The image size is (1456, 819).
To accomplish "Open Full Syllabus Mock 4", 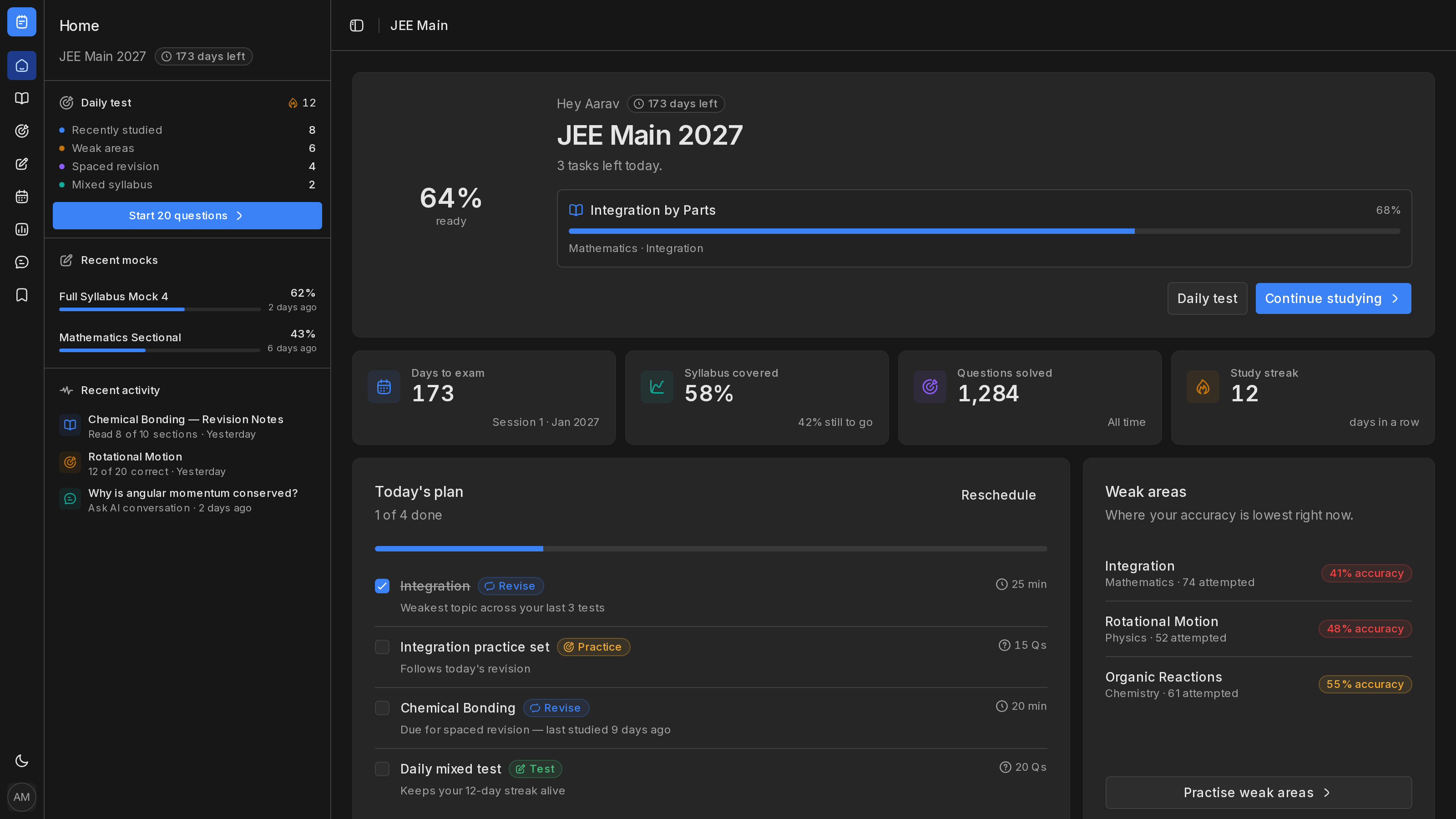I will point(187,299).
